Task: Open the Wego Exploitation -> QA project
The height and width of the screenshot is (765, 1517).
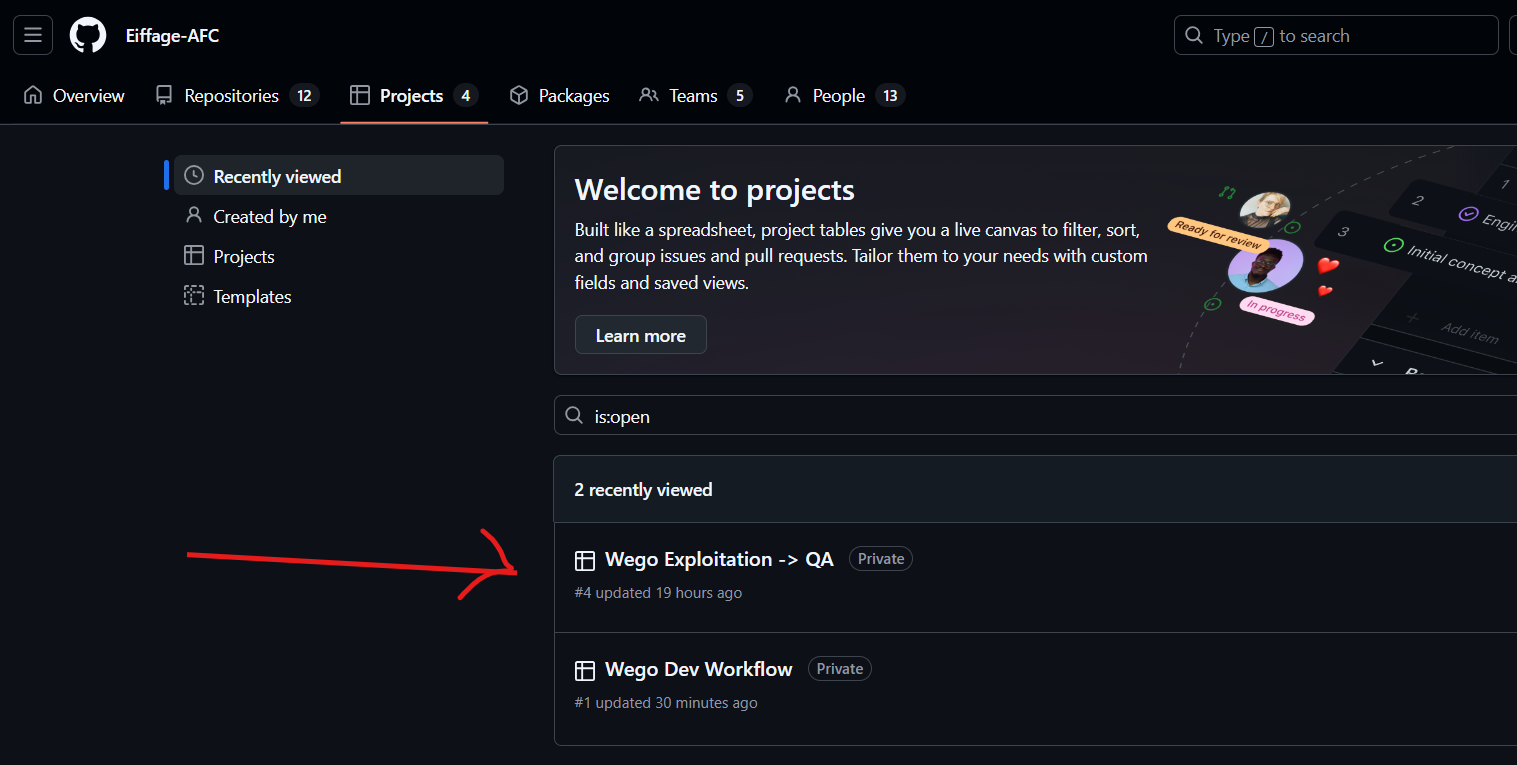Action: pos(719,560)
